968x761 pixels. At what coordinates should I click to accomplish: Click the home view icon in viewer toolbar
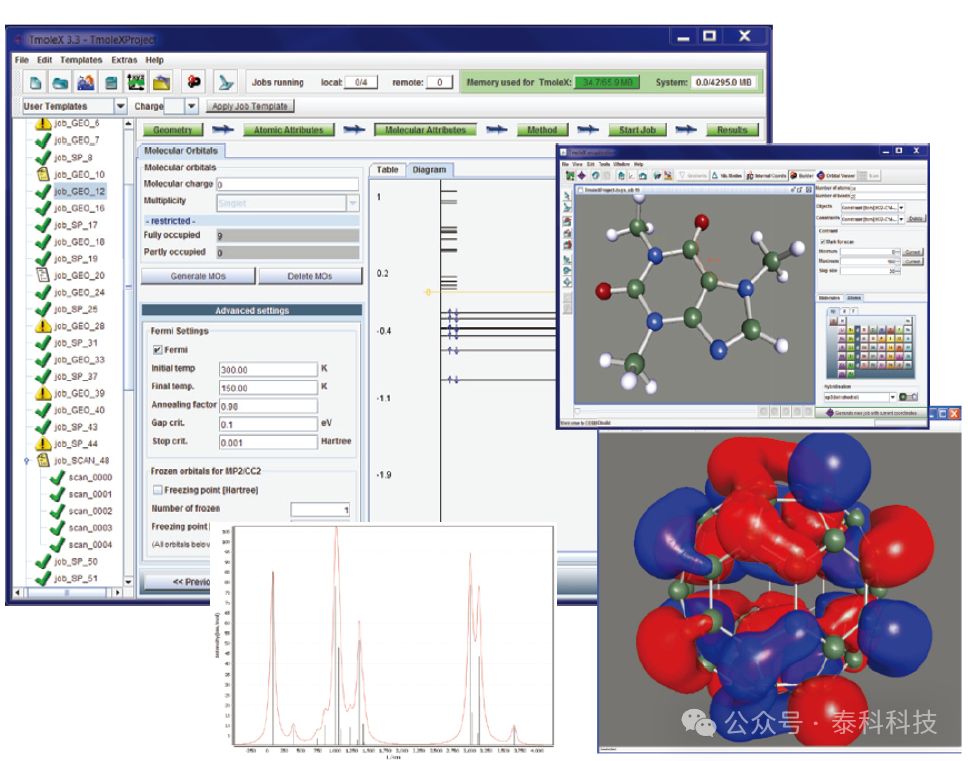pos(621,176)
